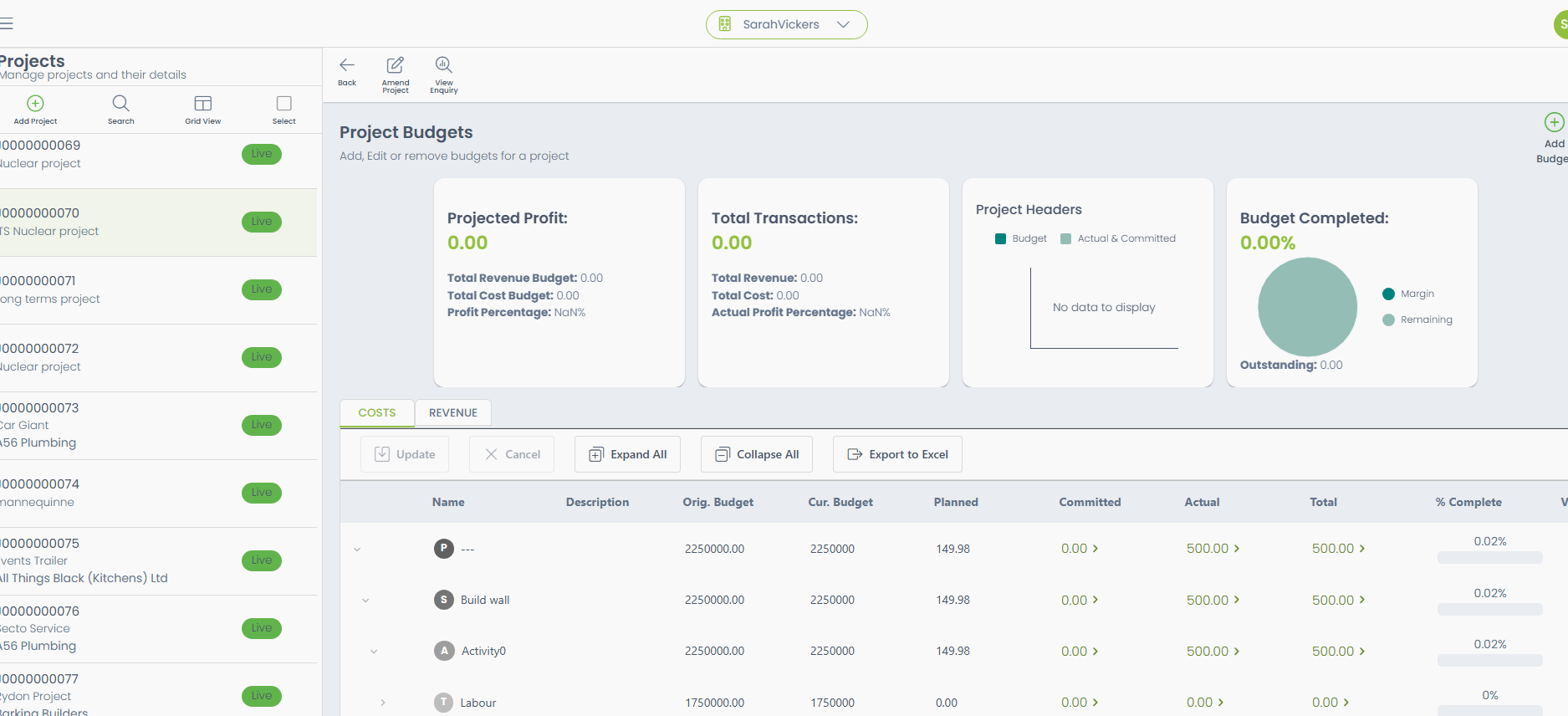Collapse the Activity0 row chevron
1568x716 pixels.
tap(374, 652)
